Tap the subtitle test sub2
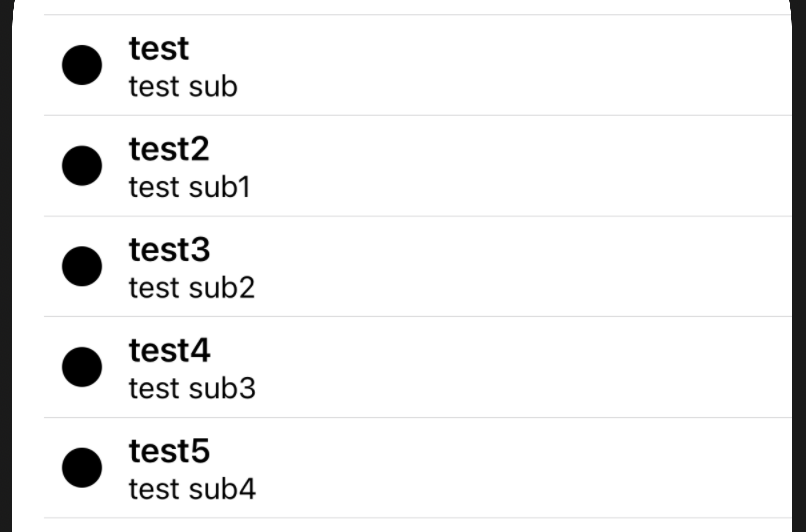Viewport: 806px width, 532px height. click(x=192, y=288)
